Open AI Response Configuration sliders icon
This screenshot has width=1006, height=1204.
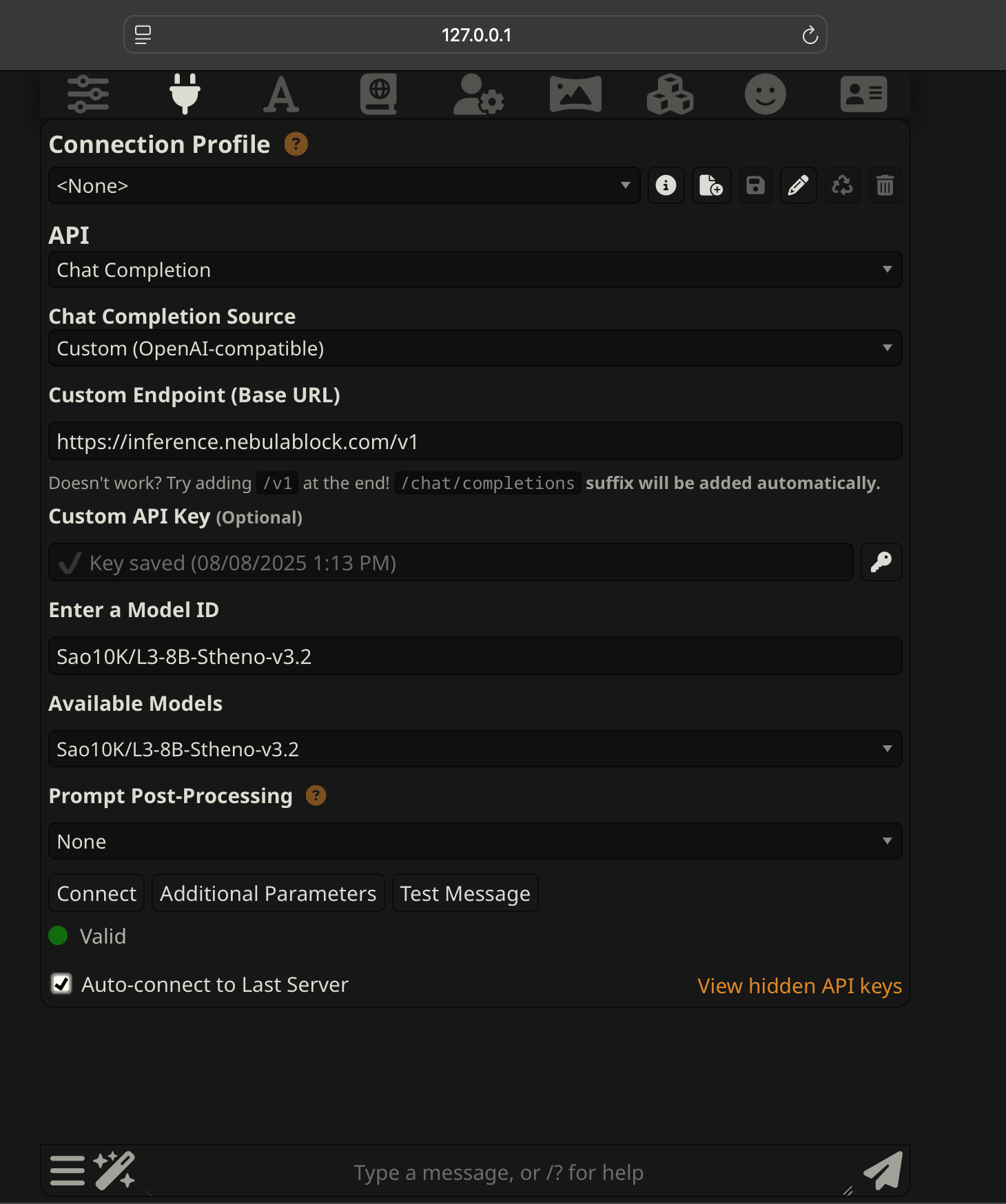[88, 94]
